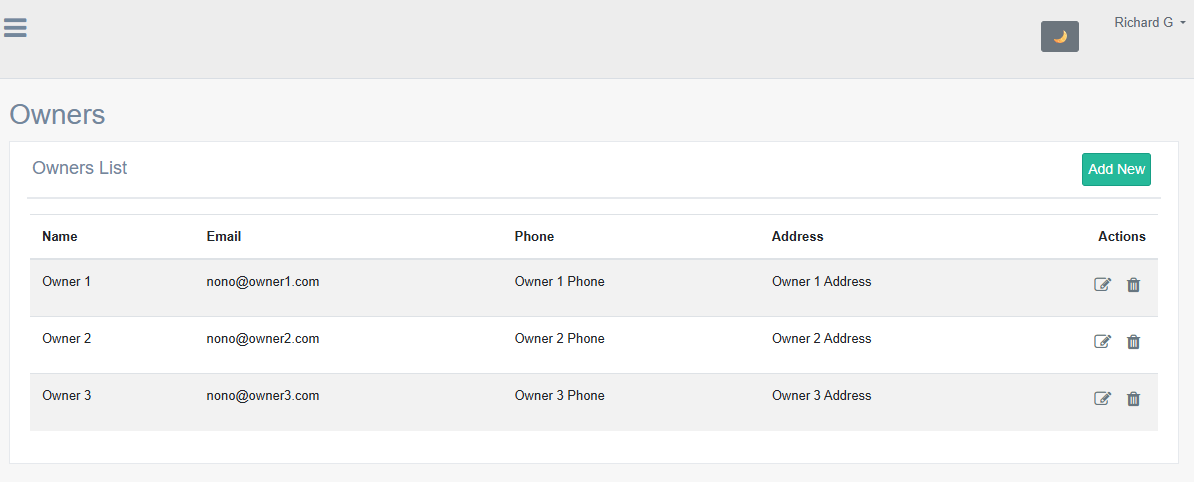Edit Owner 2 using pencil icon

(x=1102, y=342)
